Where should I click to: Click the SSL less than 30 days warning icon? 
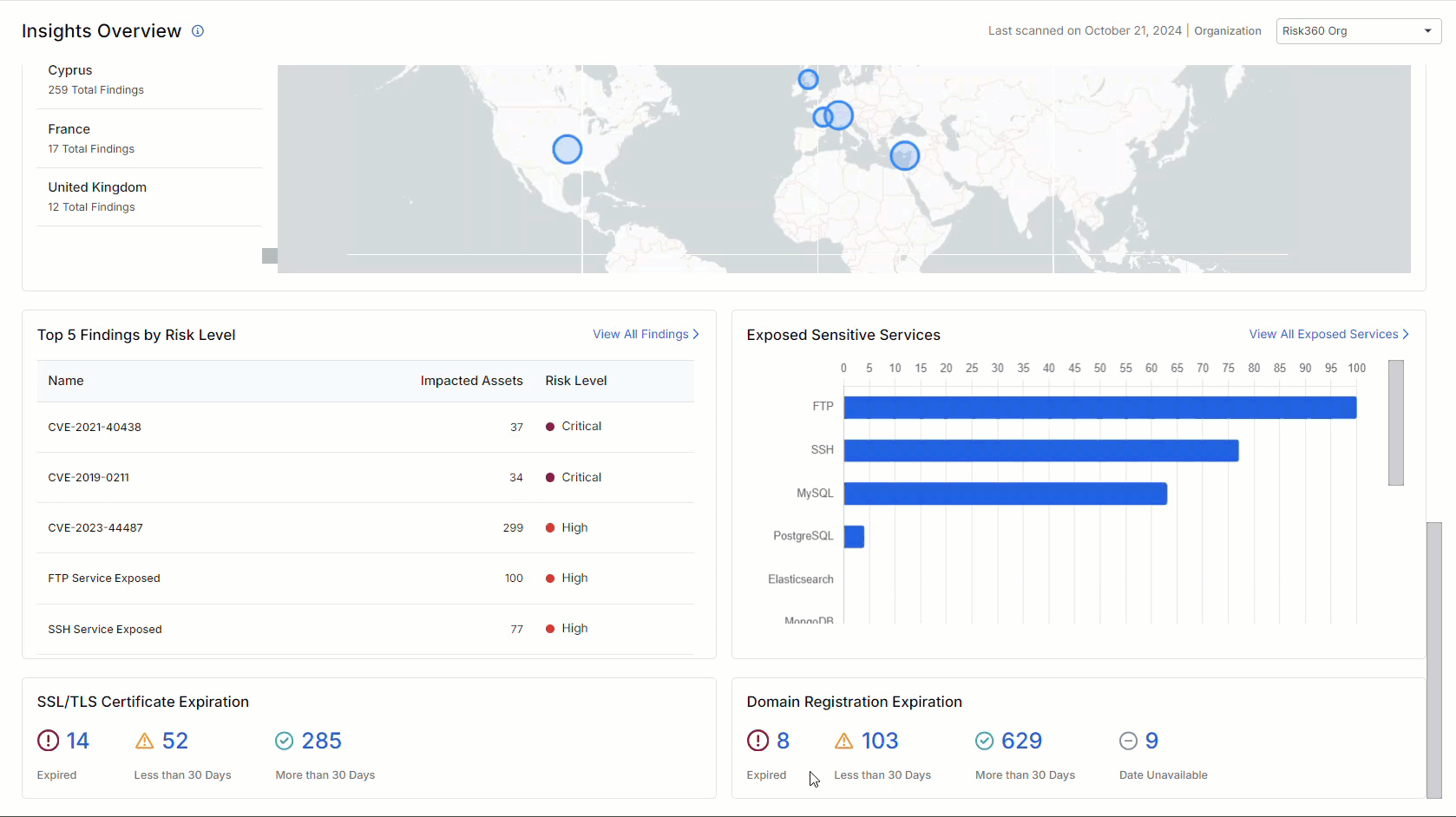(145, 741)
